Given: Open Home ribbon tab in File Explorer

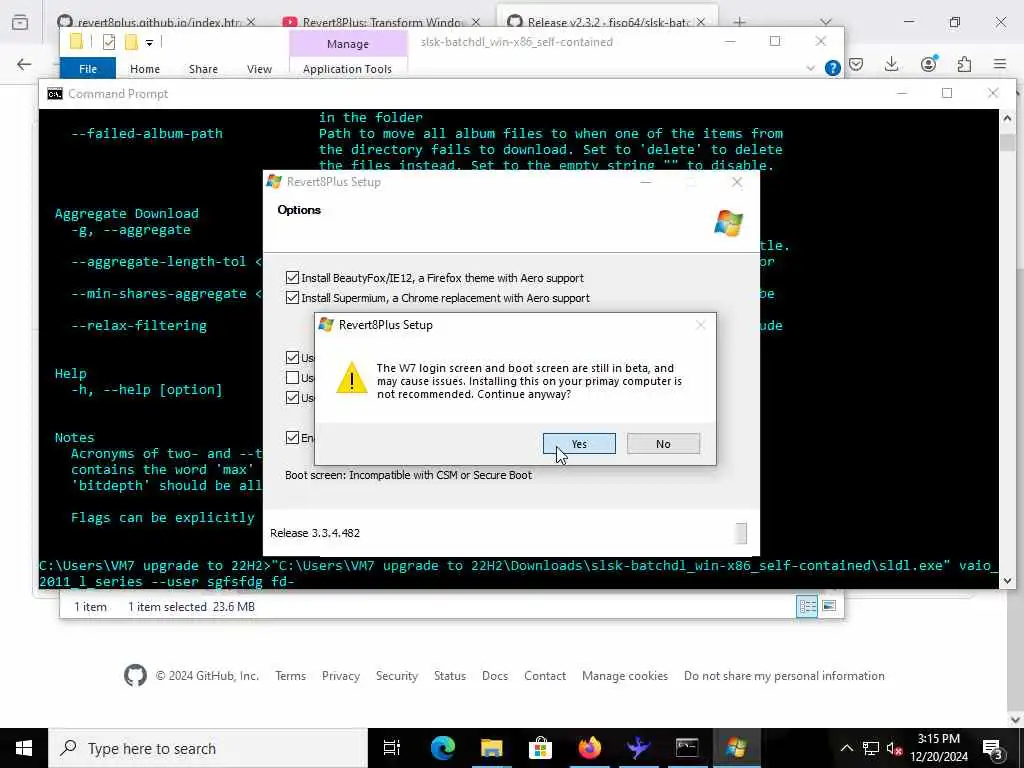Looking at the screenshot, I should pyautogui.click(x=144, y=69).
